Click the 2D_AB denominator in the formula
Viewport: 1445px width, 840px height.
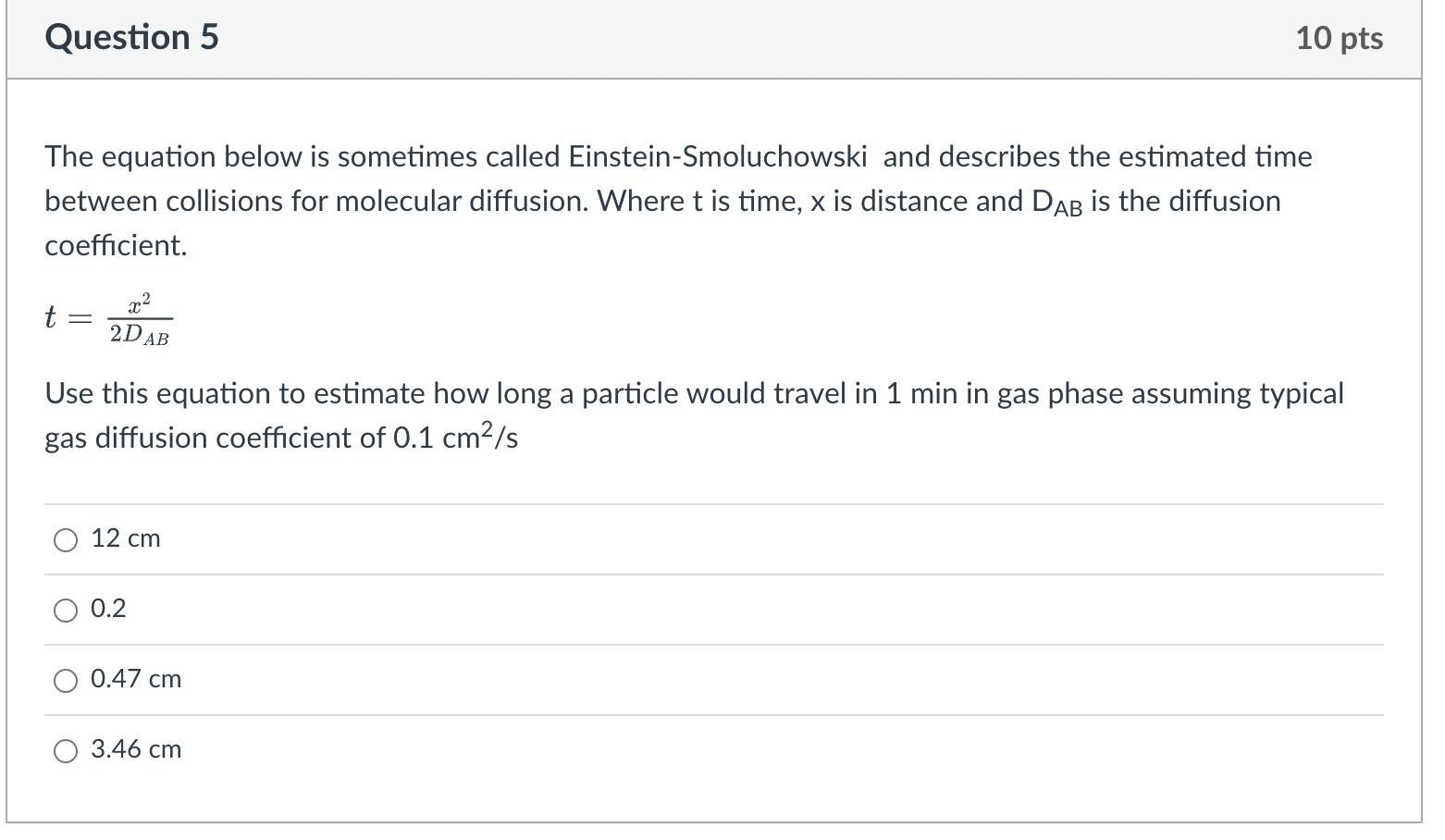coord(140,335)
